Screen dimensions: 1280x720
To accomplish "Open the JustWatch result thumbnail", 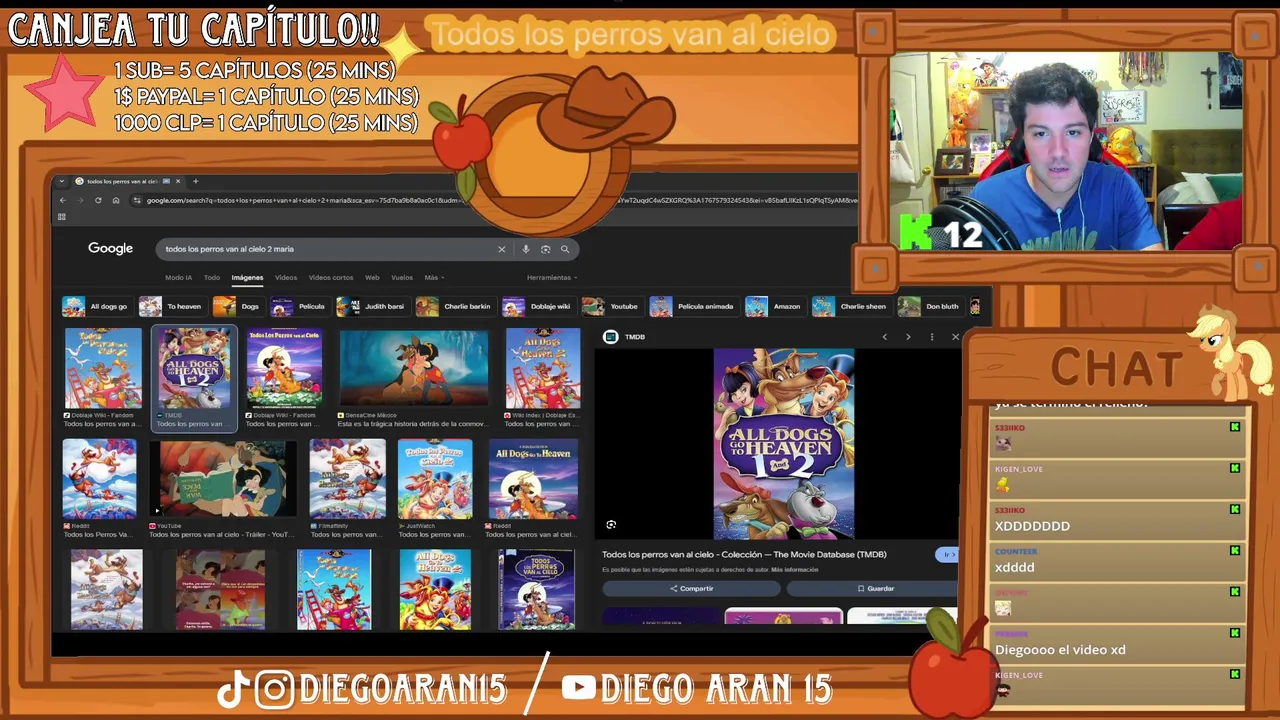I will pos(435,478).
